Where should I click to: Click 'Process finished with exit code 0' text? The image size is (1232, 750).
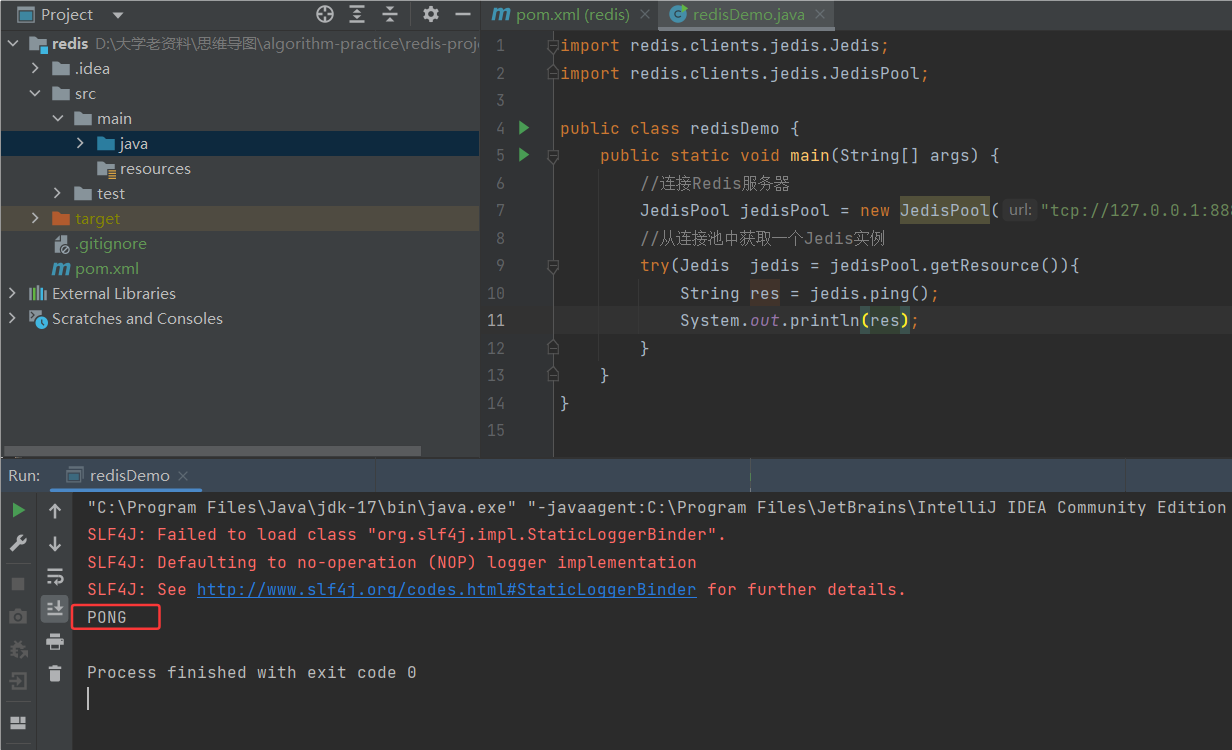(x=251, y=673)
